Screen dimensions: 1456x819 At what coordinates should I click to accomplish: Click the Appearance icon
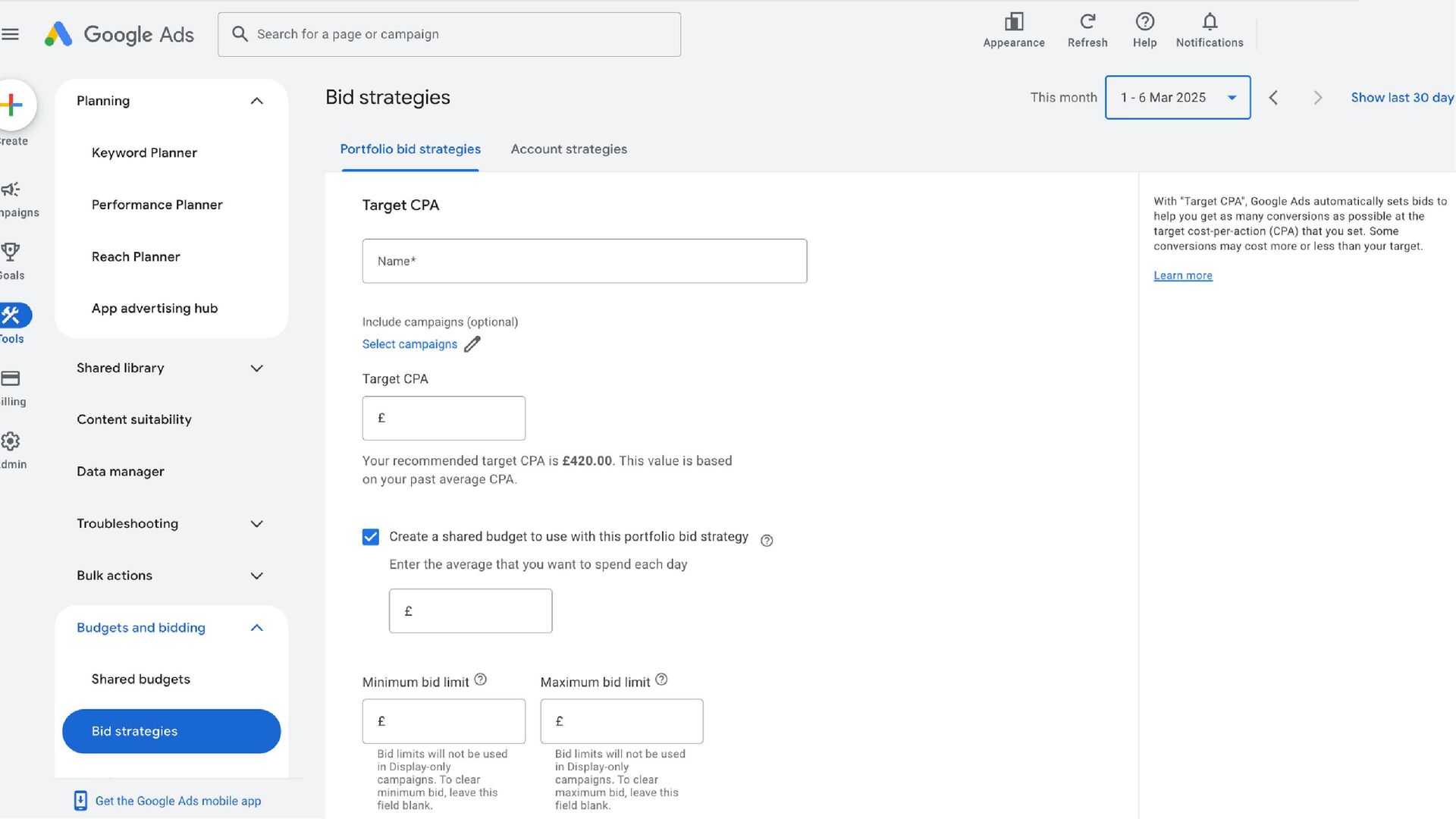1013,22
